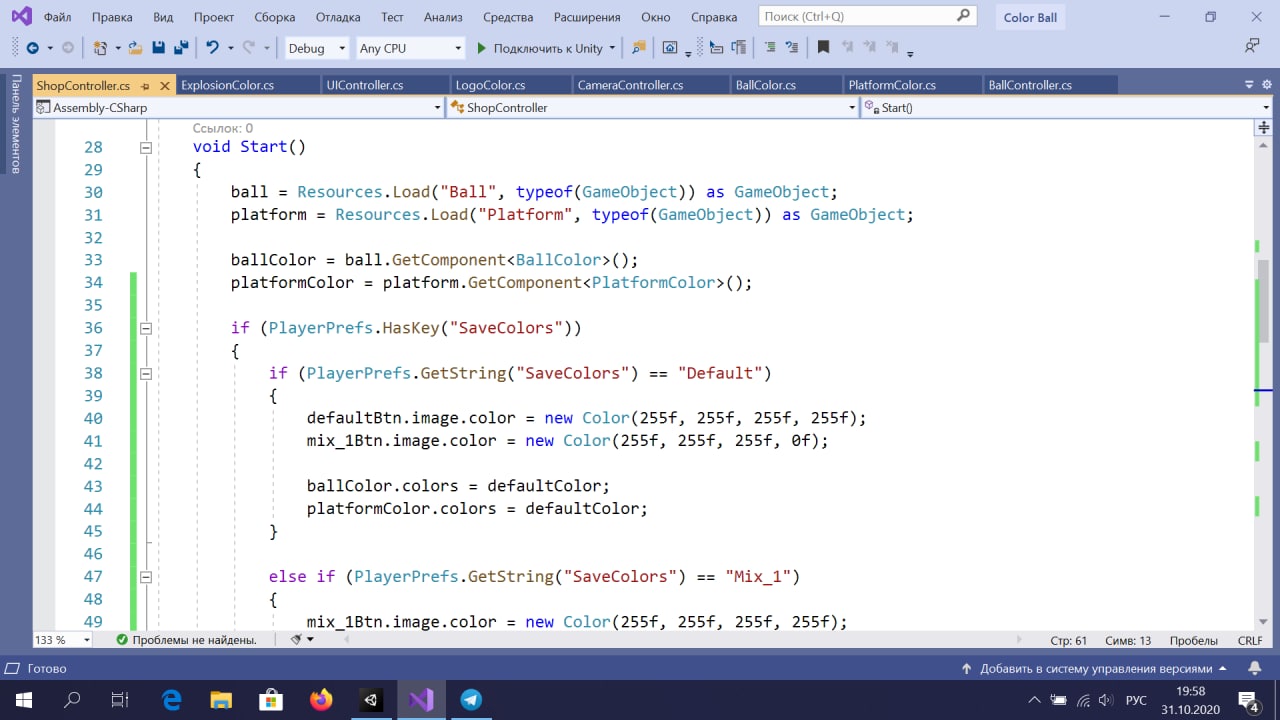Viewport: 1280px width, 720px height.
Task: Toggle the Bookmark icon in toolbar
Action: pos(823,48)
